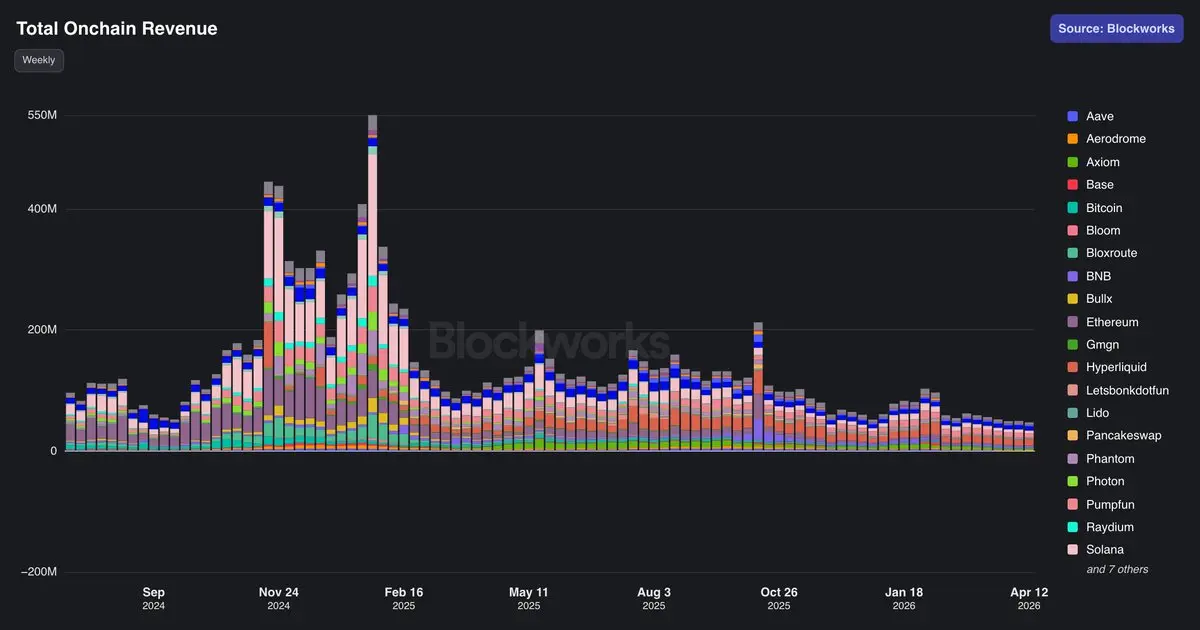Screen dimensions: 1200x630
Task: Click the Aug 3 2025 x-axis label
Action: click(654, 598)
